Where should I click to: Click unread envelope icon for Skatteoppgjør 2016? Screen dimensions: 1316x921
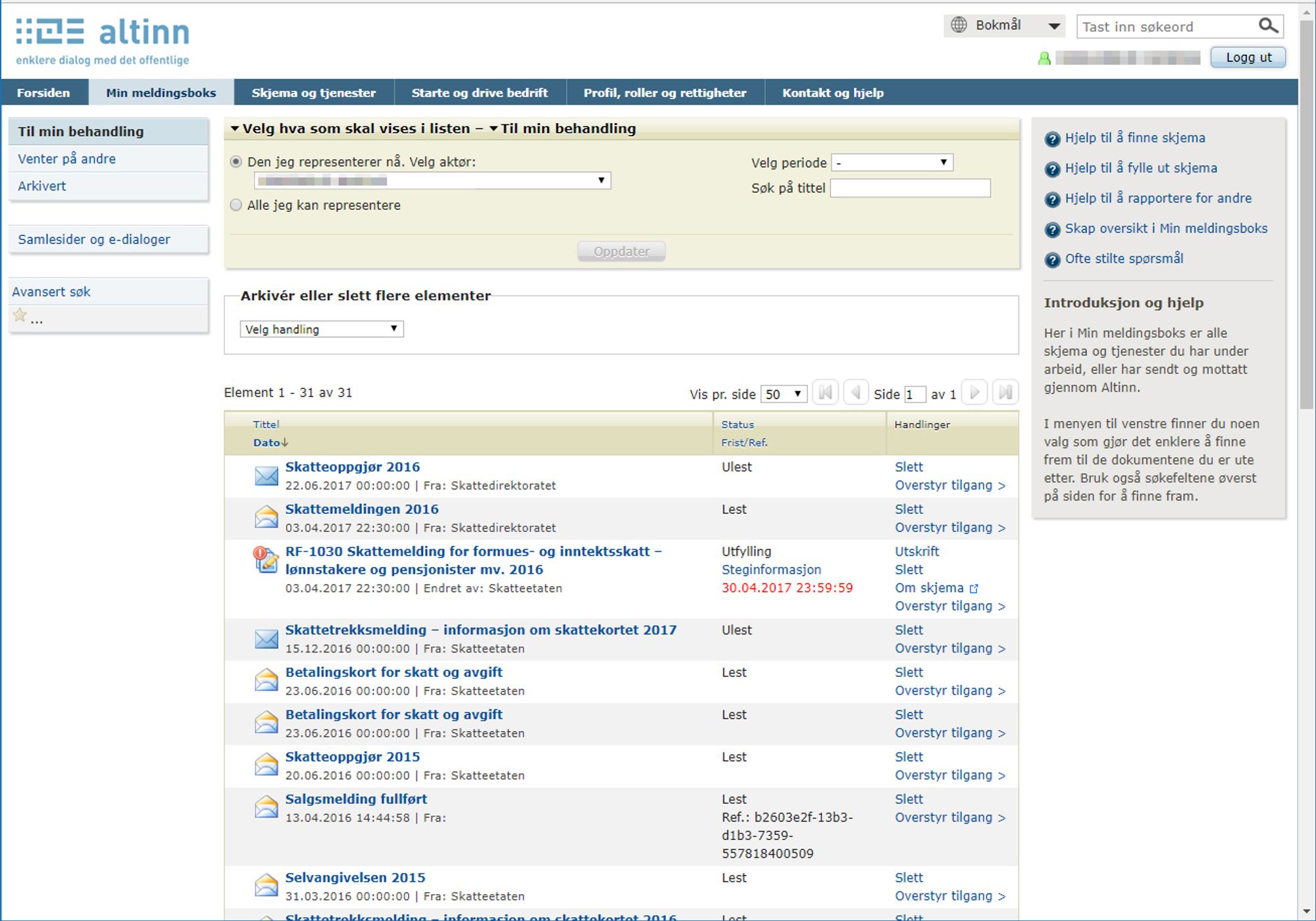(266, 476)
